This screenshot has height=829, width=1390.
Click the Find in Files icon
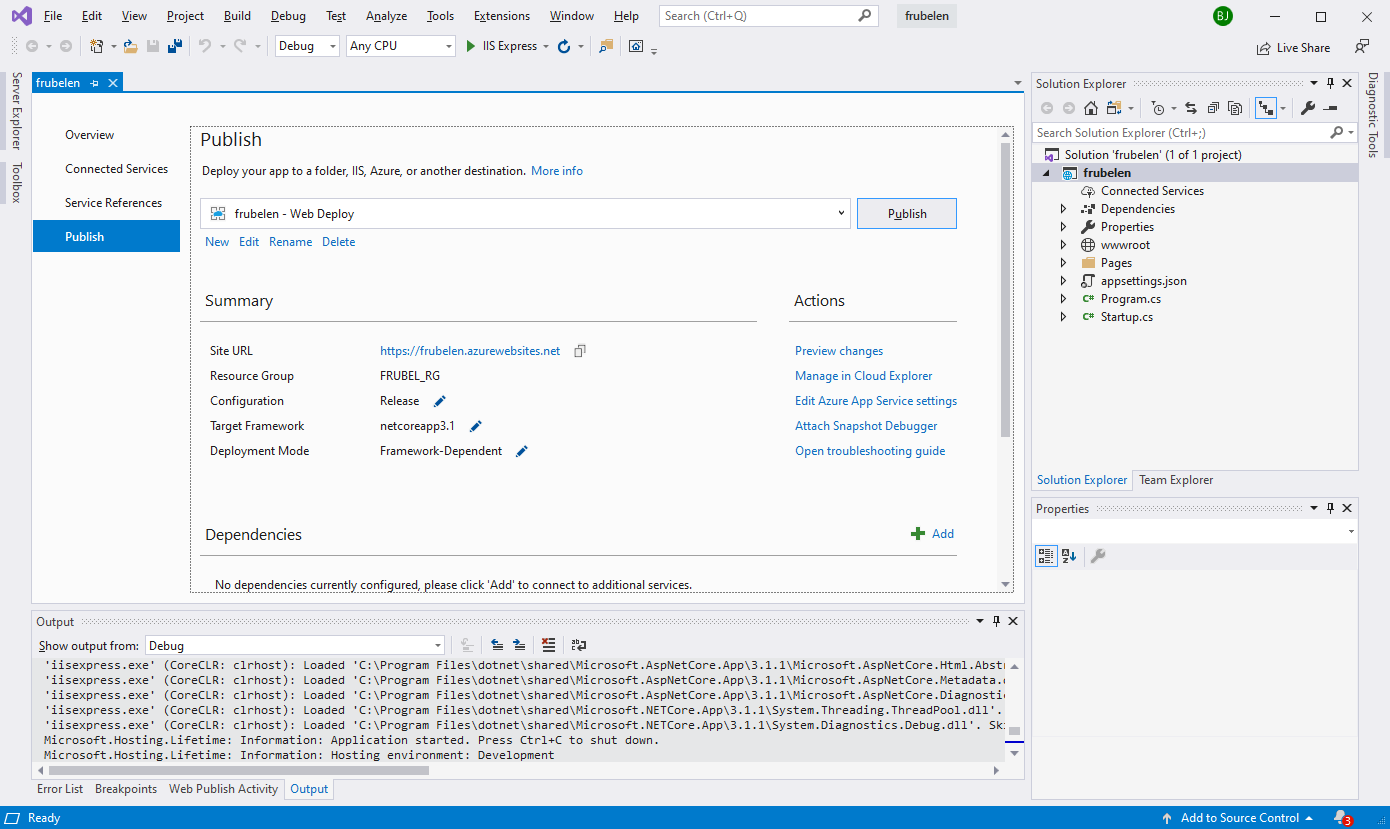click(x=606, y=46)
